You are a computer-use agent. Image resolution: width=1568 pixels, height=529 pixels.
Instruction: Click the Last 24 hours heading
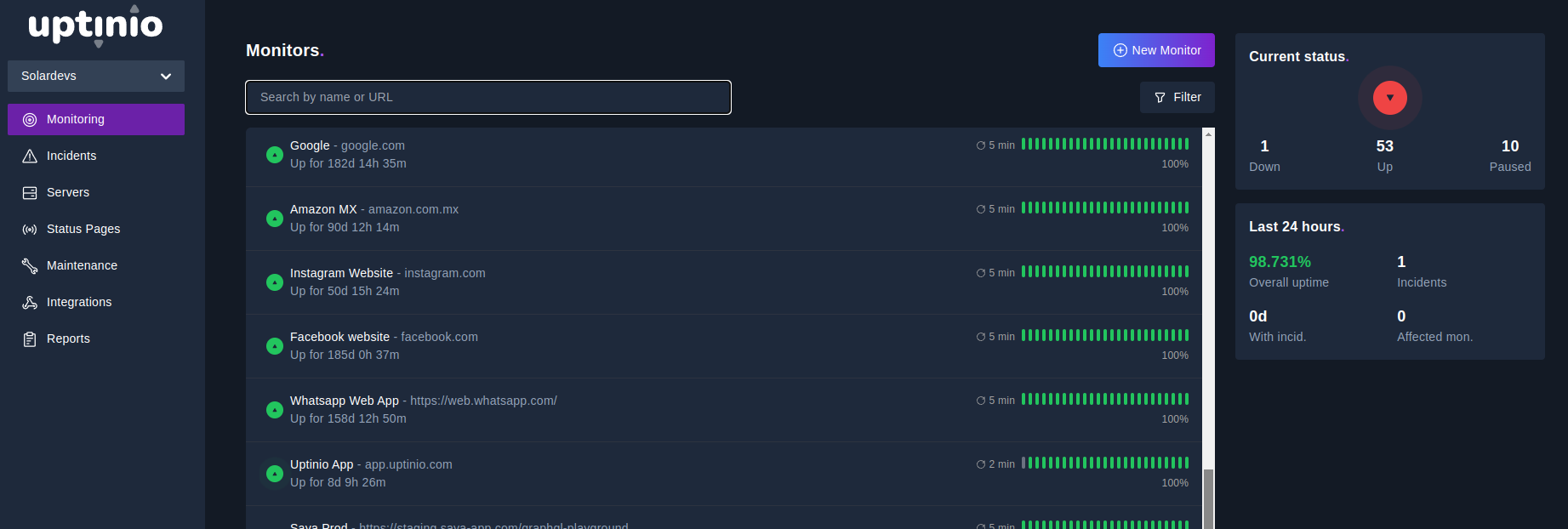(x=1296, y=226)
